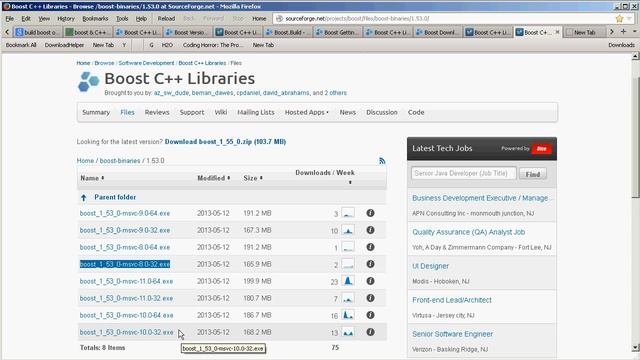Viewport: 640px width, 360px height.
Task: Open the tab list dropdown arrow
Action: click(x=635, y=31)
